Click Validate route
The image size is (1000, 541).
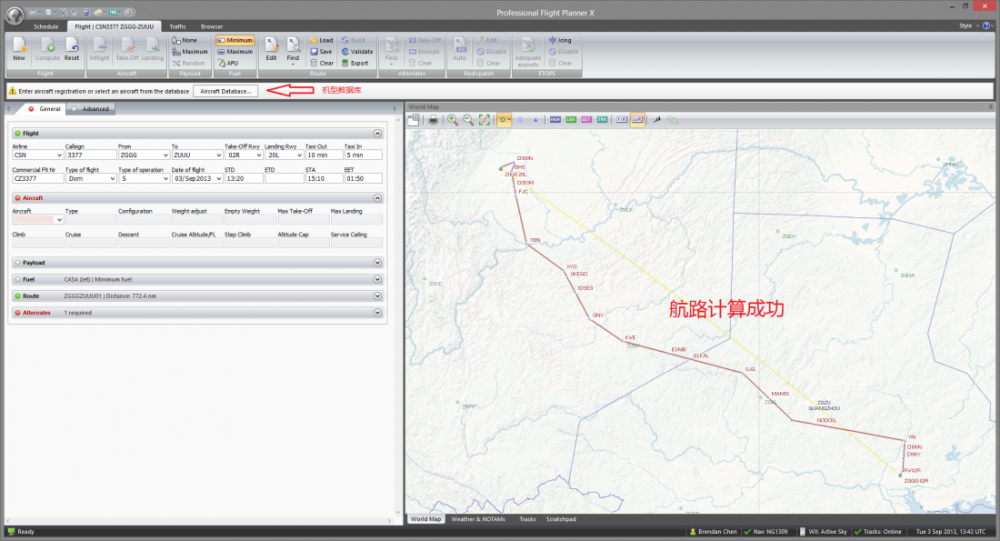(x=357, y=52)
